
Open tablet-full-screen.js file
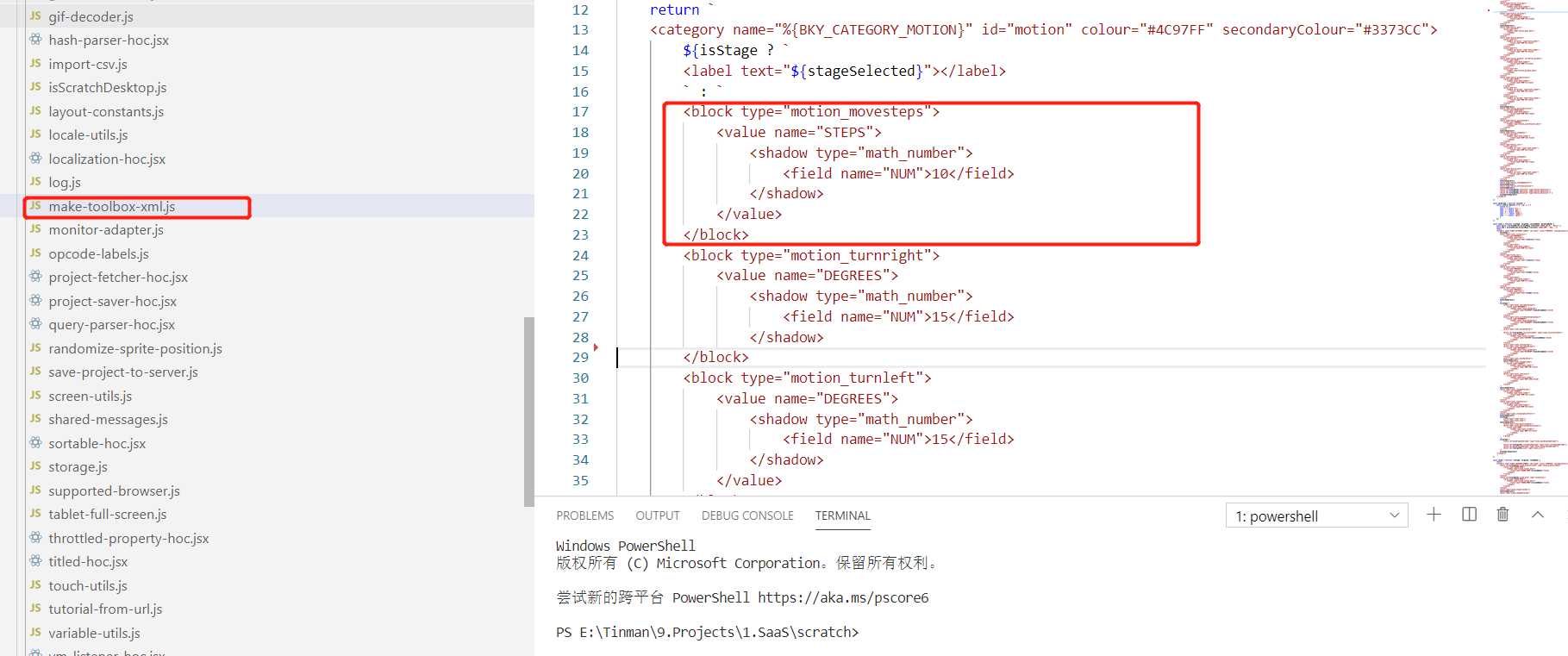coord(108,514)
